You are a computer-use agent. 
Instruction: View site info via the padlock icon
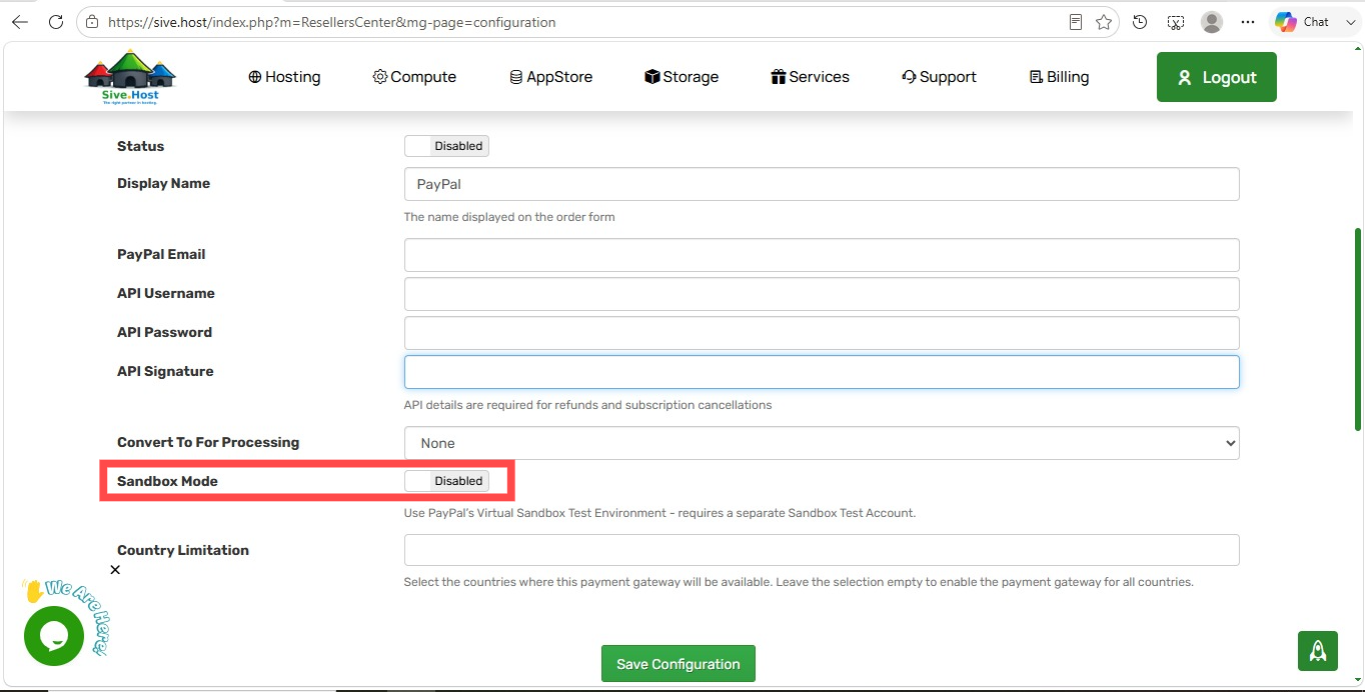pos(92,22)
